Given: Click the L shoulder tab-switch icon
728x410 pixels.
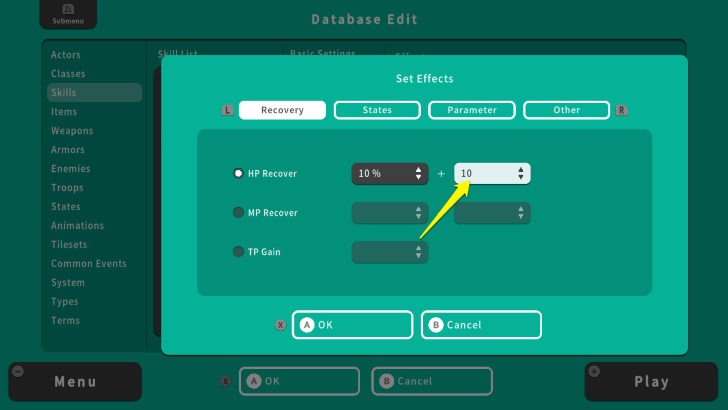Looking at the screenshot, I should tap(227, 111).
